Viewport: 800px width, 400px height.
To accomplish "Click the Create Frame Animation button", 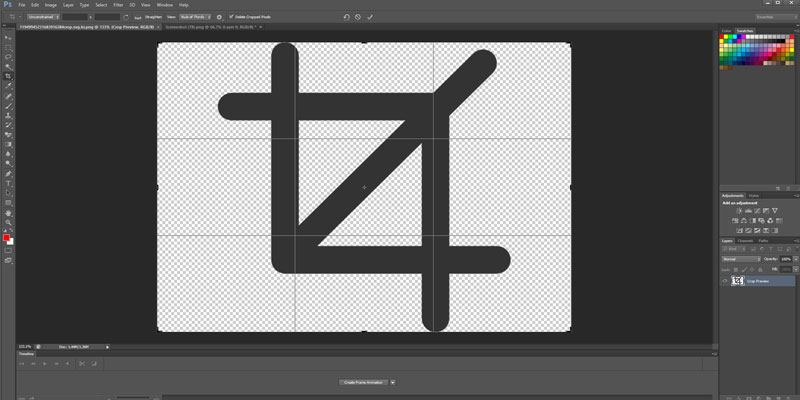I will click(364, 382).
